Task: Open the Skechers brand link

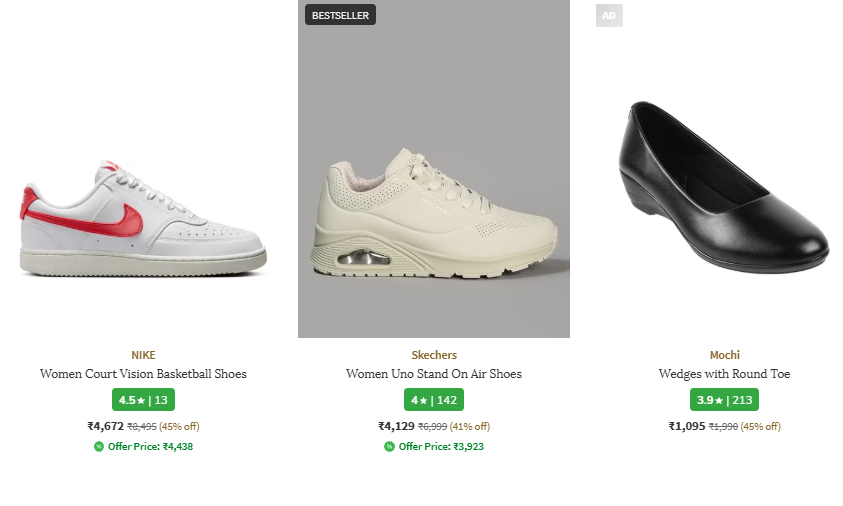Action: 434,355
